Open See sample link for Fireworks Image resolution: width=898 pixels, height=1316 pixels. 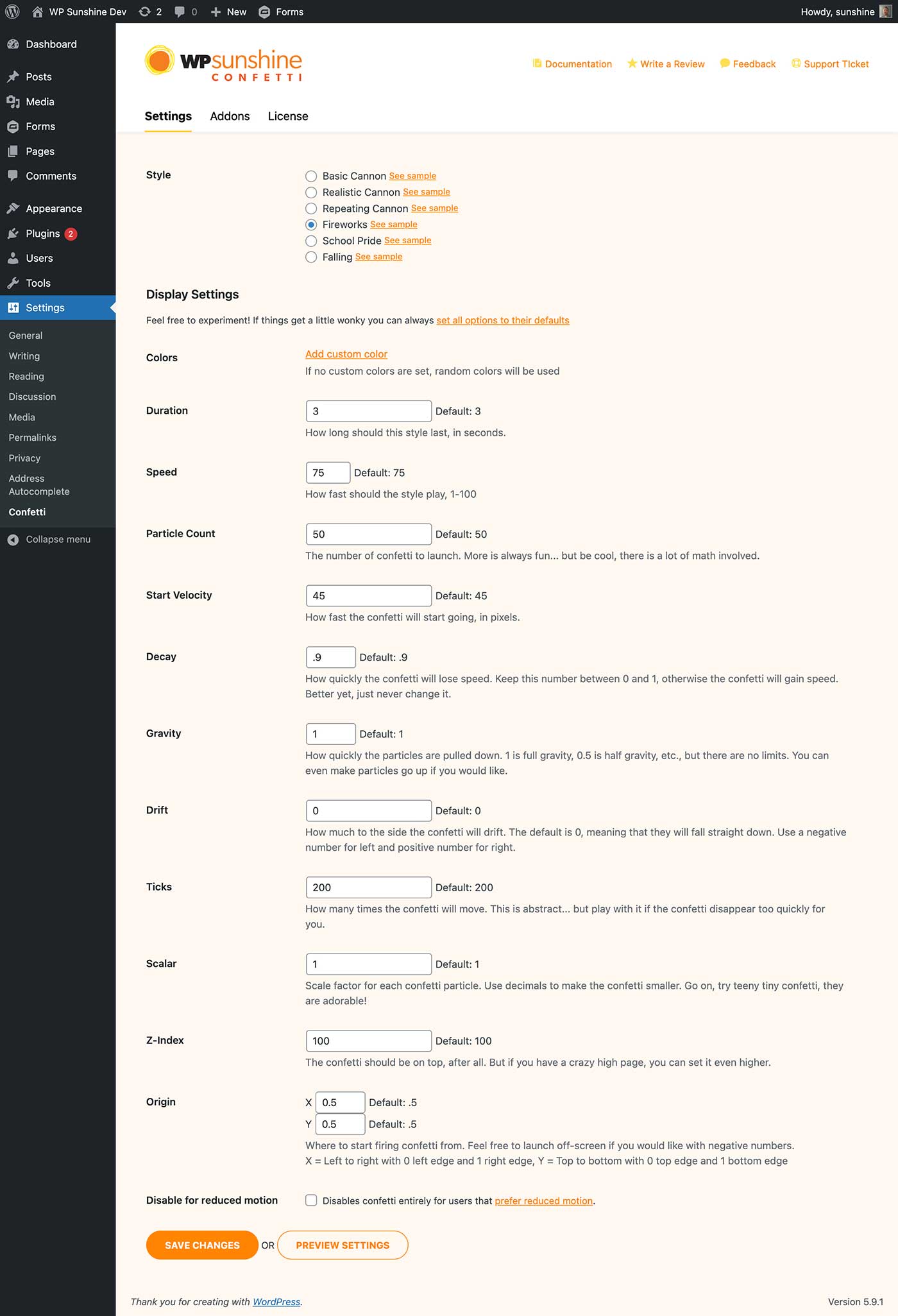click(394, 225)
